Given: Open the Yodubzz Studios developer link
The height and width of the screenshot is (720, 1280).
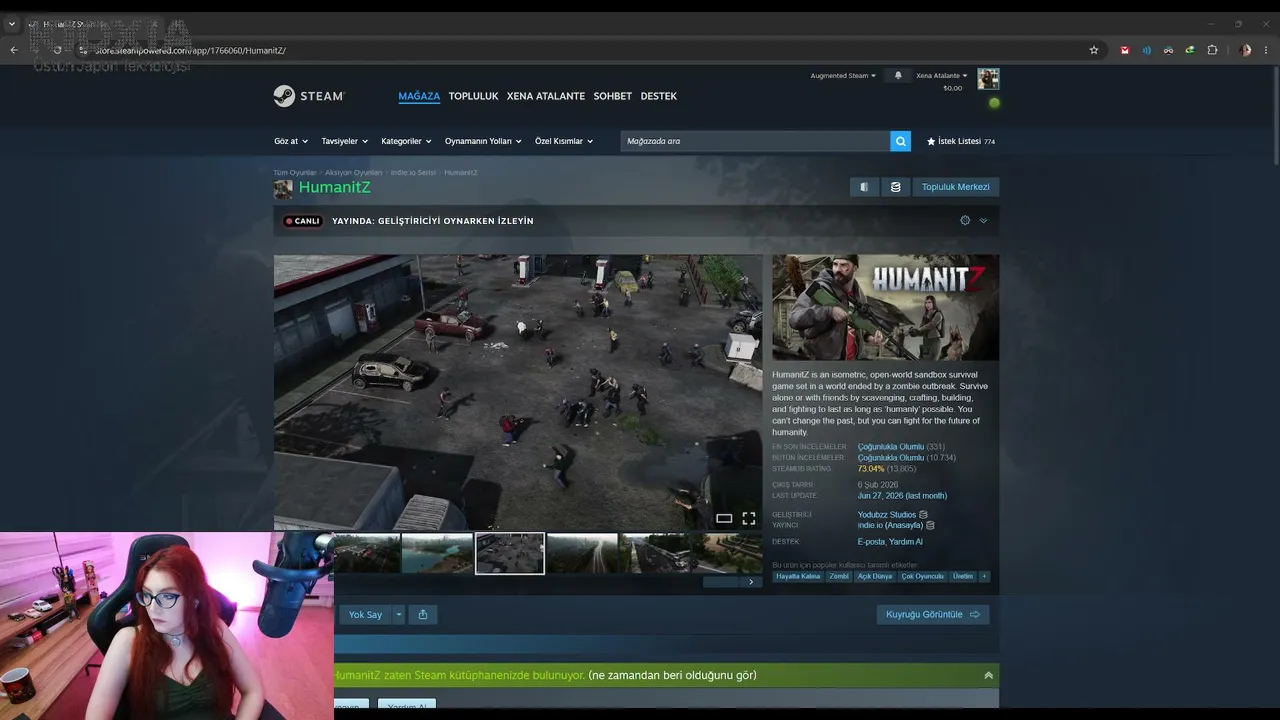Looking at the screenshot, I should (x=887, y=514).
